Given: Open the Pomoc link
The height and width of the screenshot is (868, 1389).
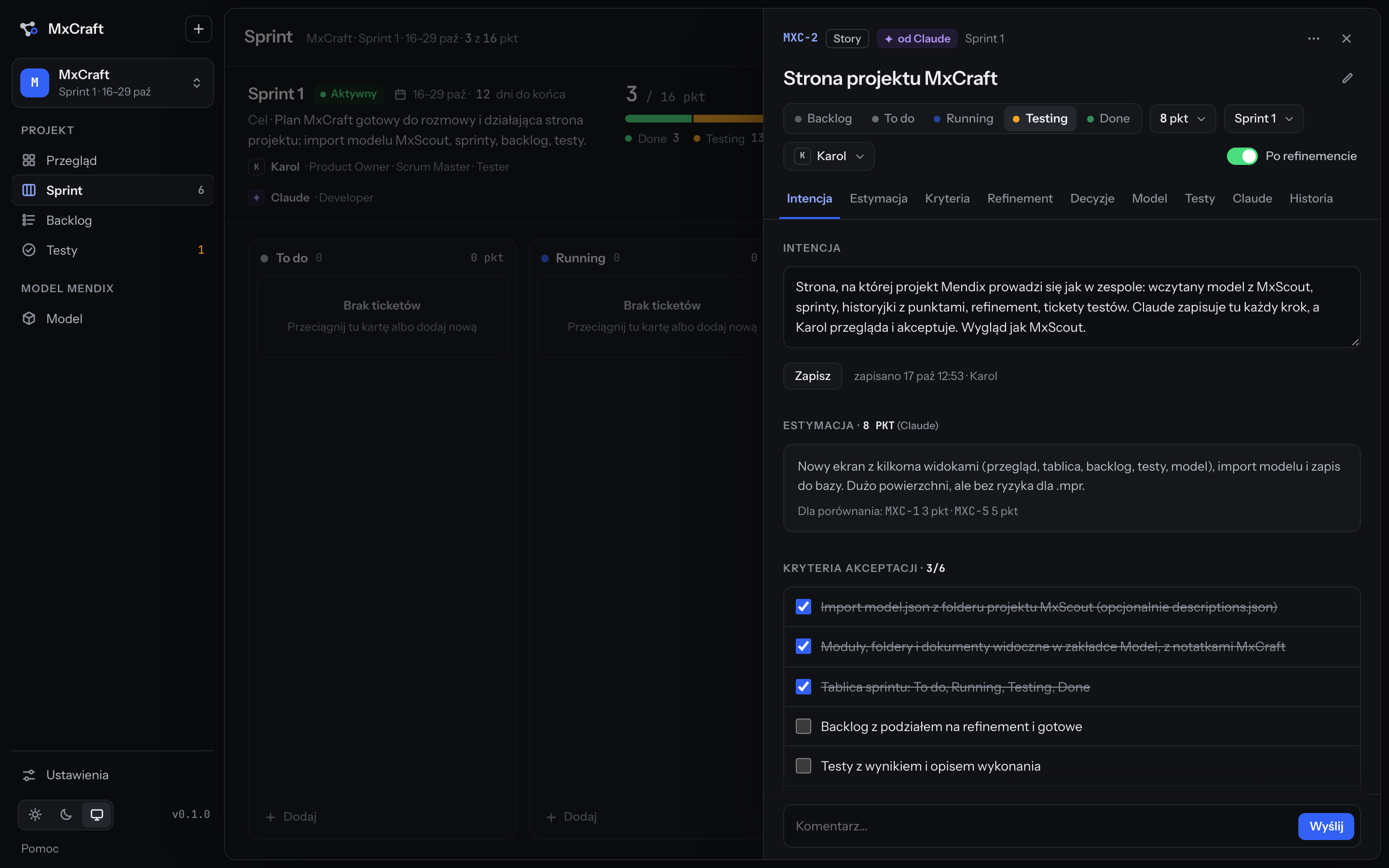Looking at the screenshot, I should pyautogui.click(x=40, y=849).
